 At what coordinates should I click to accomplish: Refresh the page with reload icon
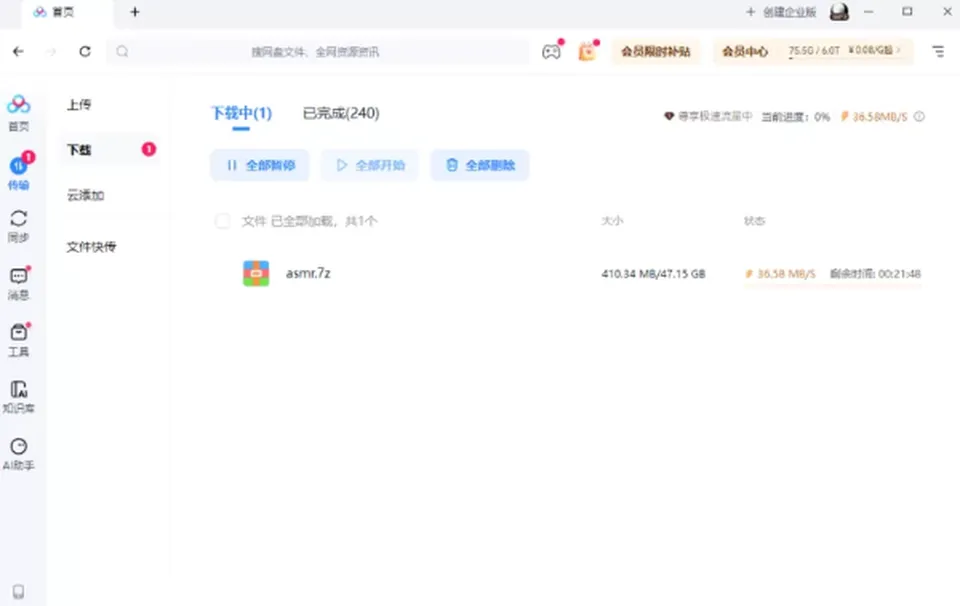point(85,51)
